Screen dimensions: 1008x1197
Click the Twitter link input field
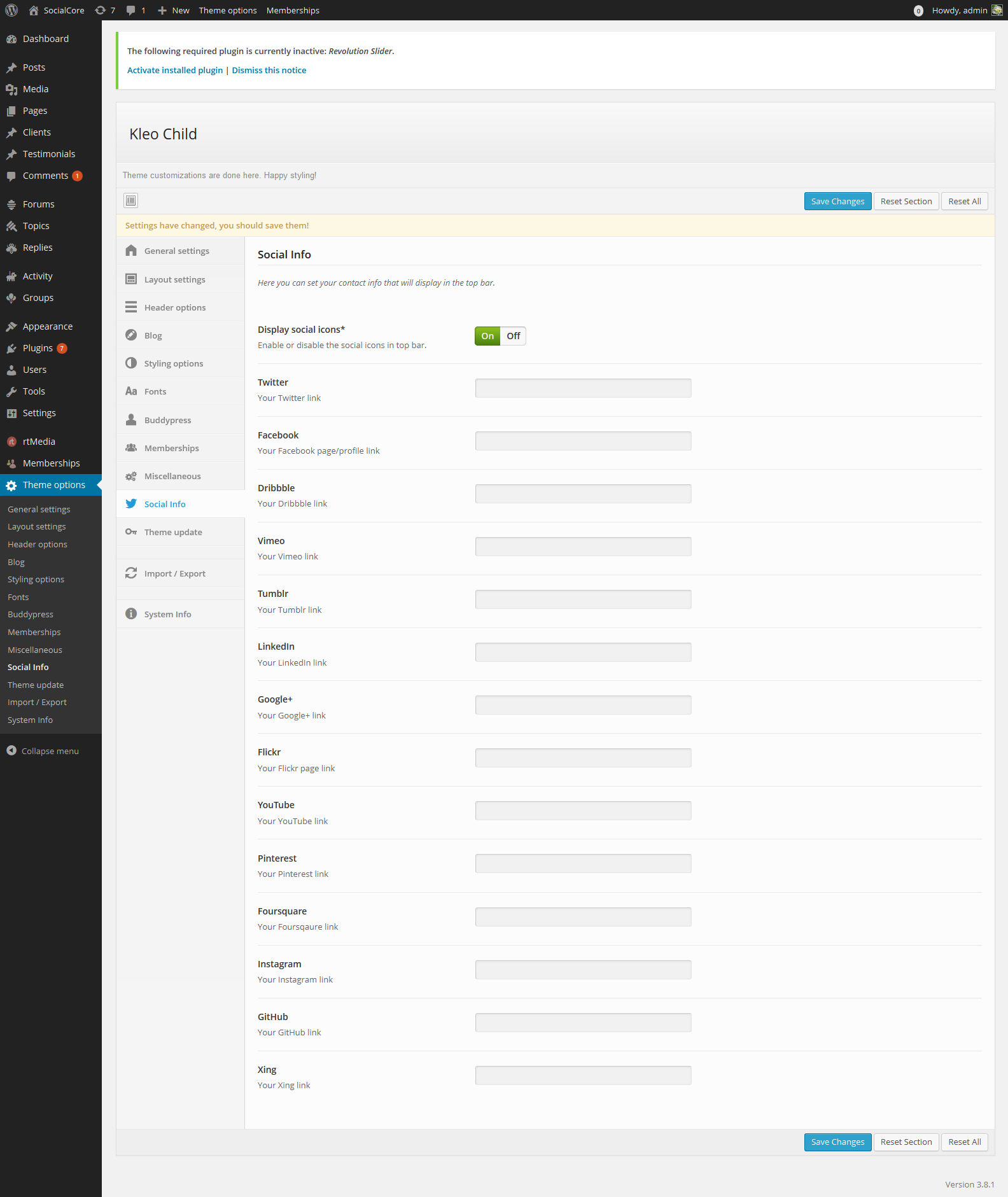(x=583, y=388)
